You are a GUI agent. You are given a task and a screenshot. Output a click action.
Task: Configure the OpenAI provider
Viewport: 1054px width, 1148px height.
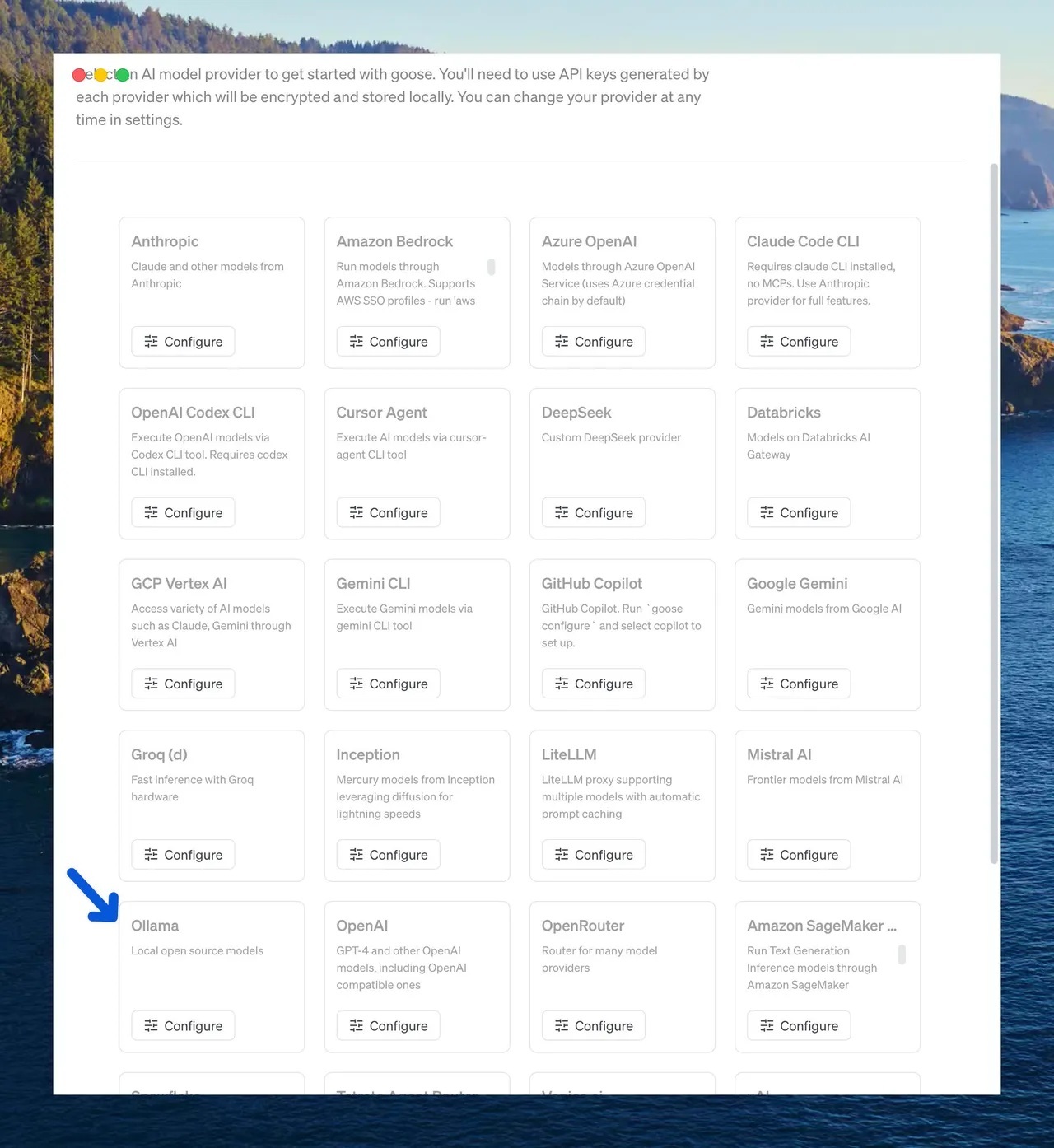tap(388, 1025)
